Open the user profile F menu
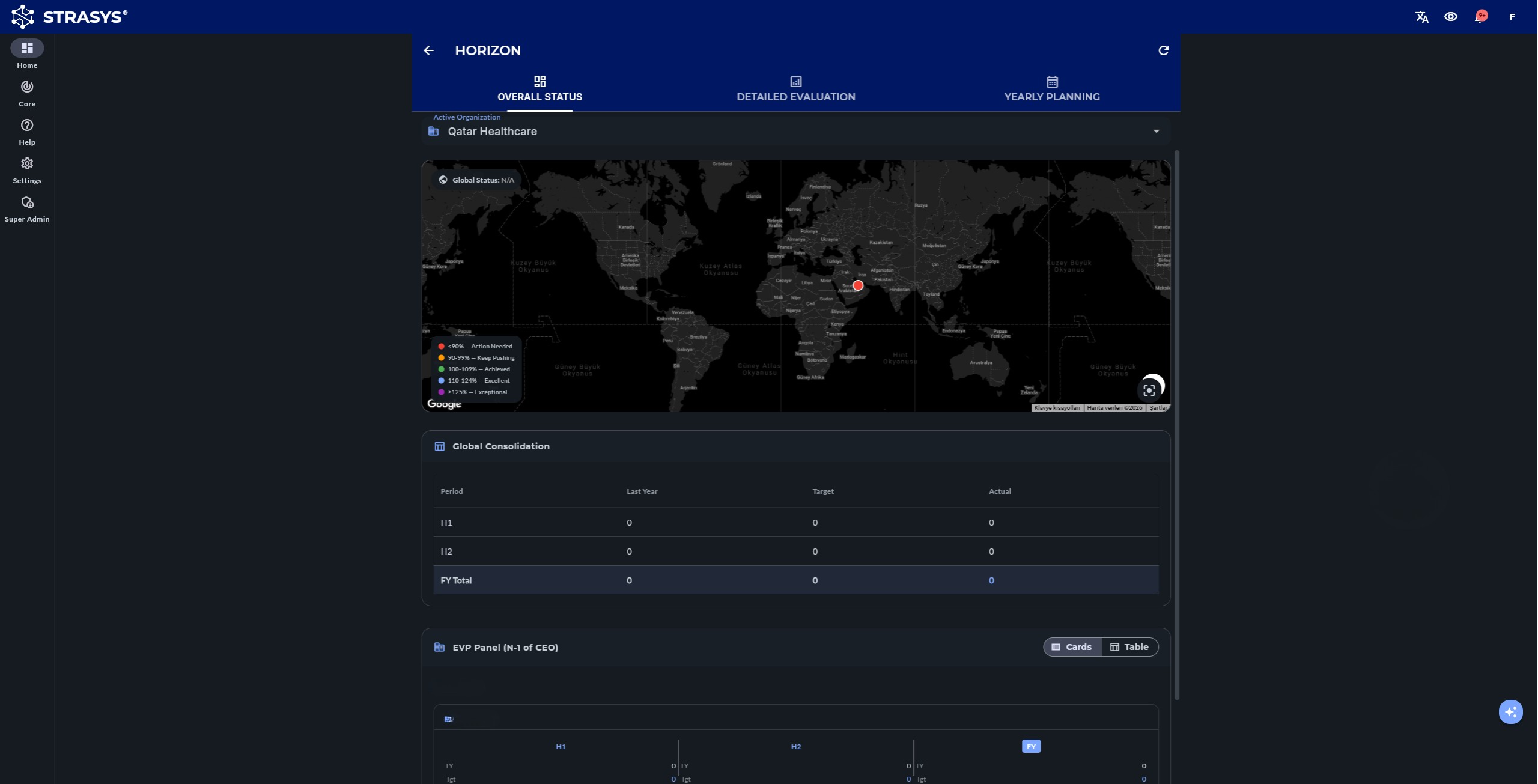 point(1512,17)
